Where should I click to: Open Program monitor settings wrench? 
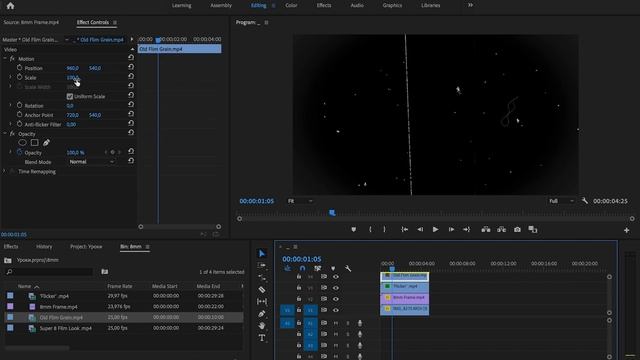[585, 200]
